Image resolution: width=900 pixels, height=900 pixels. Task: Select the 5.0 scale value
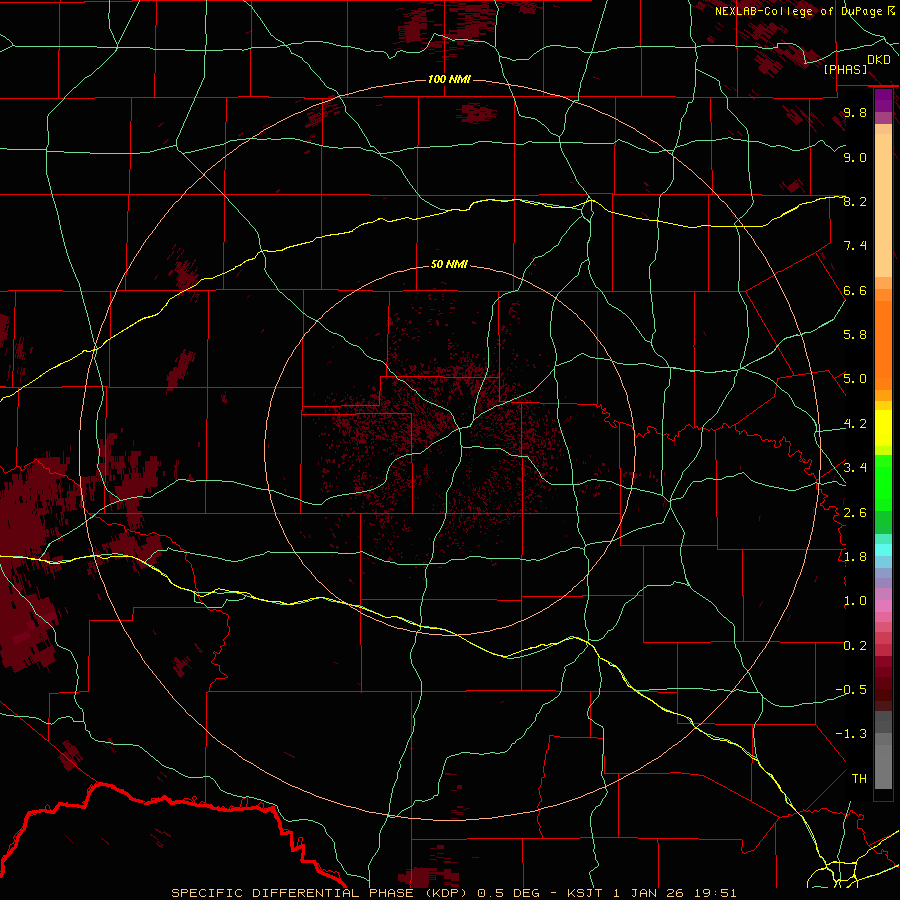tap(855, 379)
